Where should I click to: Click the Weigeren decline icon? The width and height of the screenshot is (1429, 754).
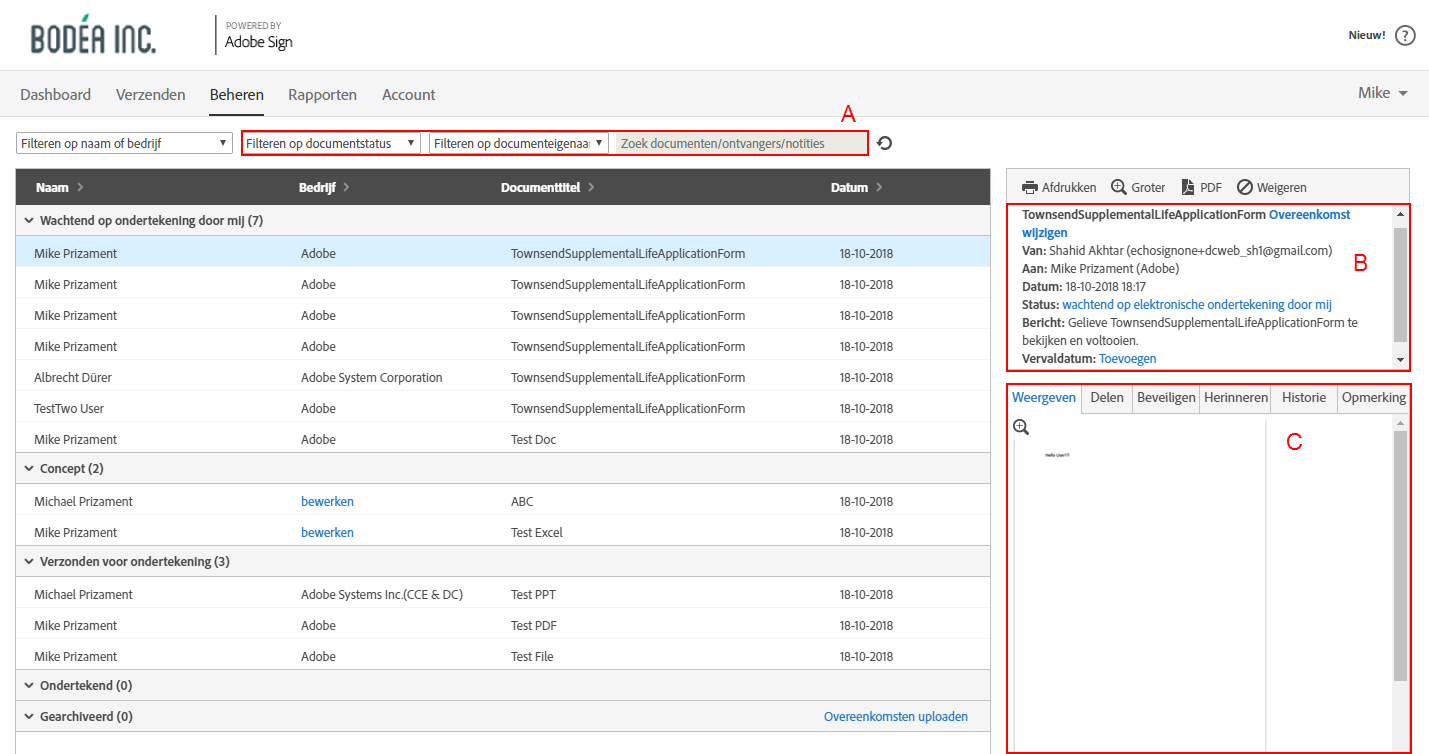pyautogui.click(x=1245, y=187)
